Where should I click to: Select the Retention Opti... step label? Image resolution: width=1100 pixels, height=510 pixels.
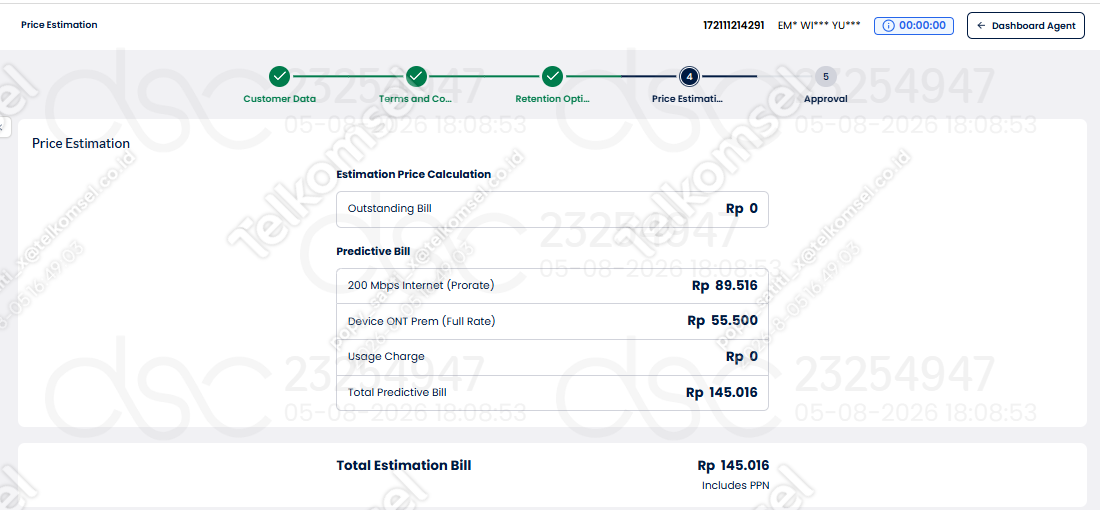tap(553, 99)
